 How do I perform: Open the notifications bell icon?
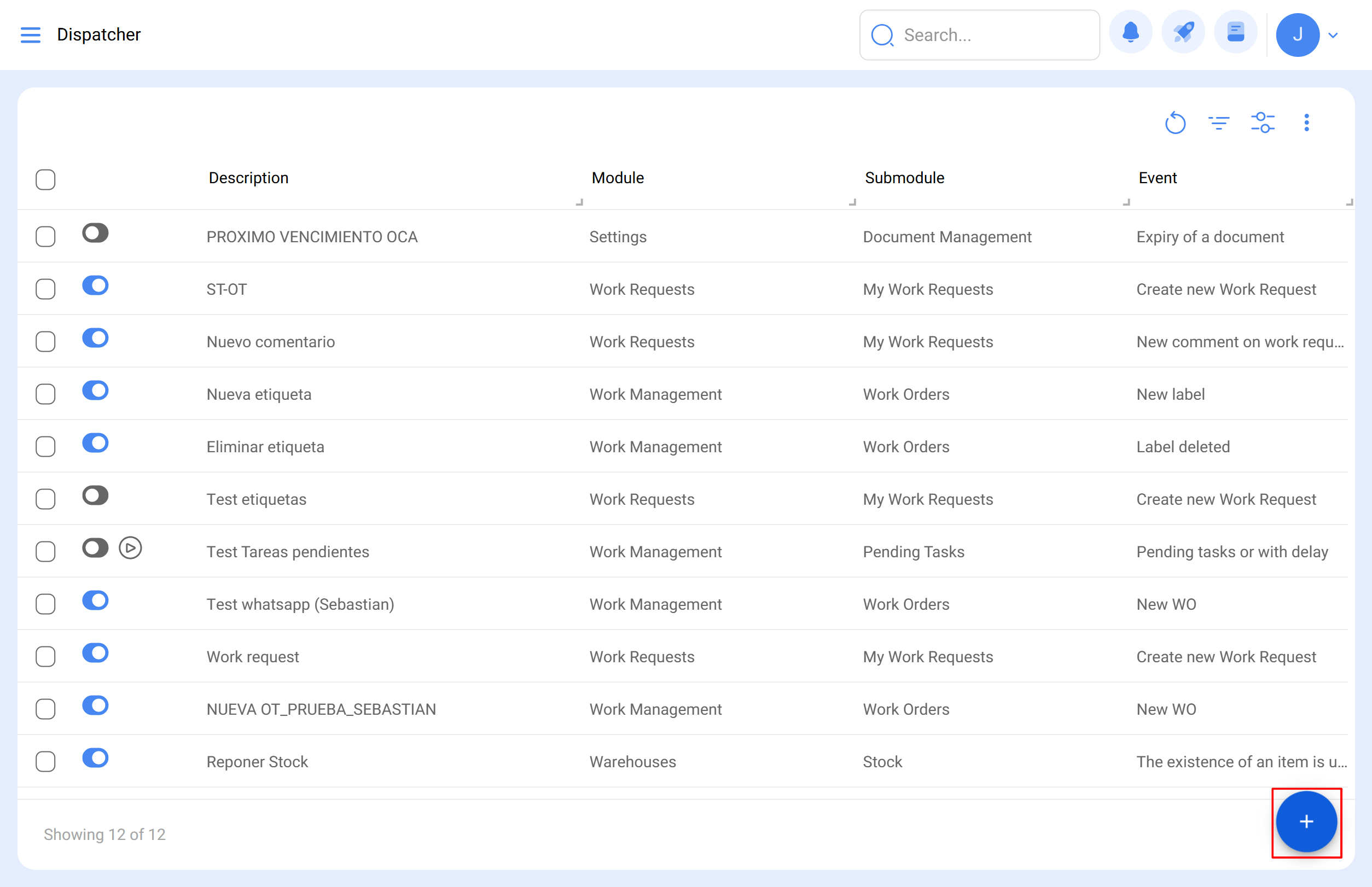click(1131, 33)
